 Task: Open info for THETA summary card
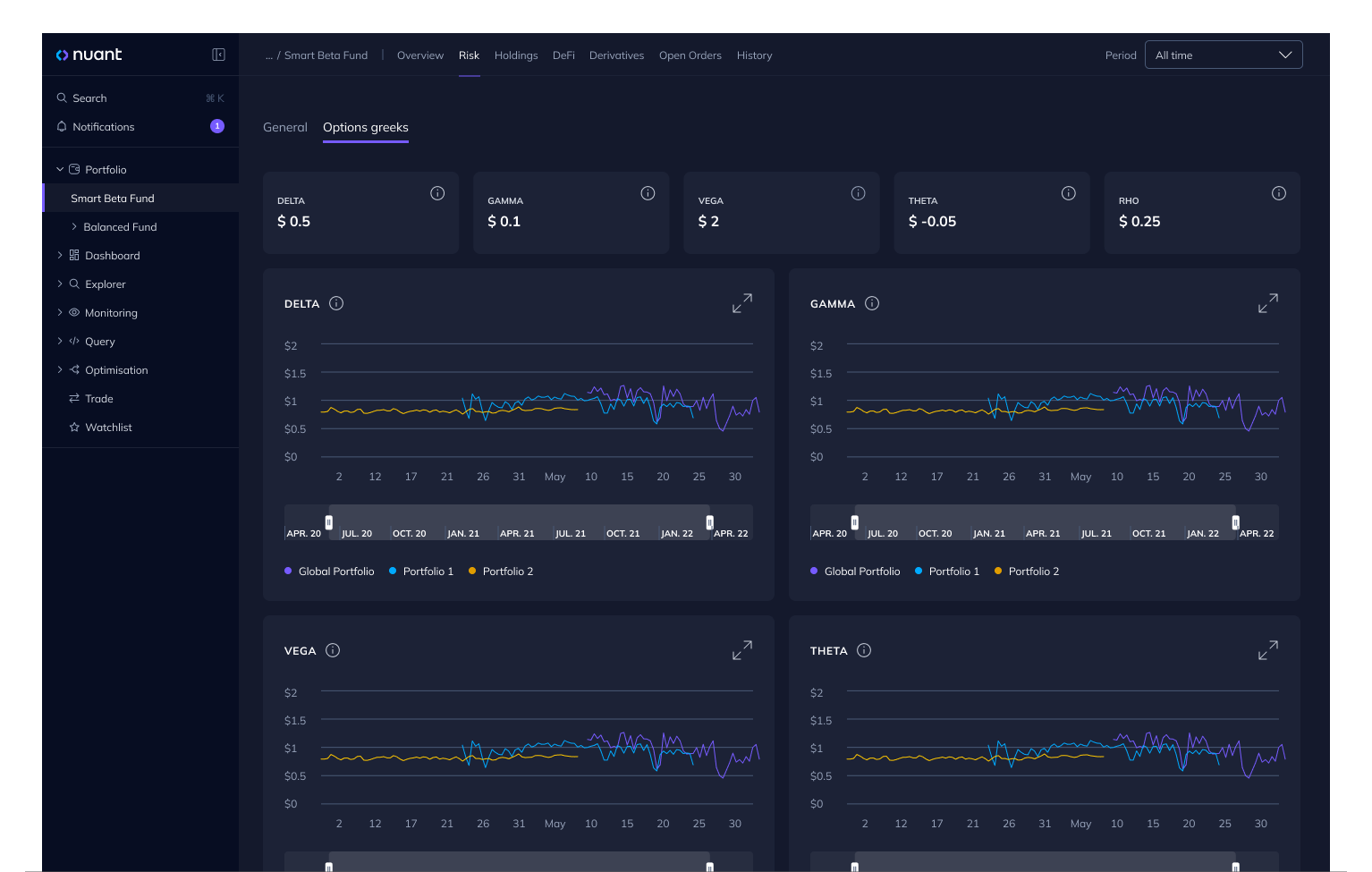[x=1068, y=193]
